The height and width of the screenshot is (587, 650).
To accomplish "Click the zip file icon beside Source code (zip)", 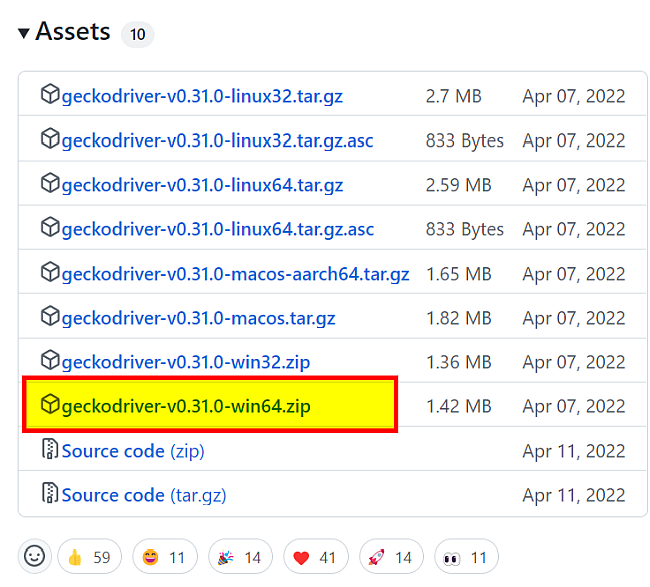I will pos(50,449).
